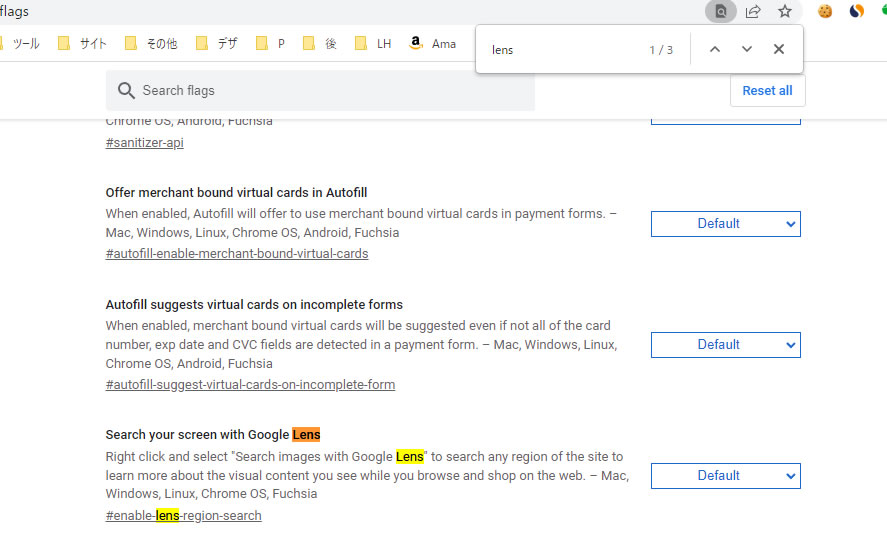Viewport: 887px width, 556px height.
Task: Click the Reset all button
Action: click(x=767, y=90)
